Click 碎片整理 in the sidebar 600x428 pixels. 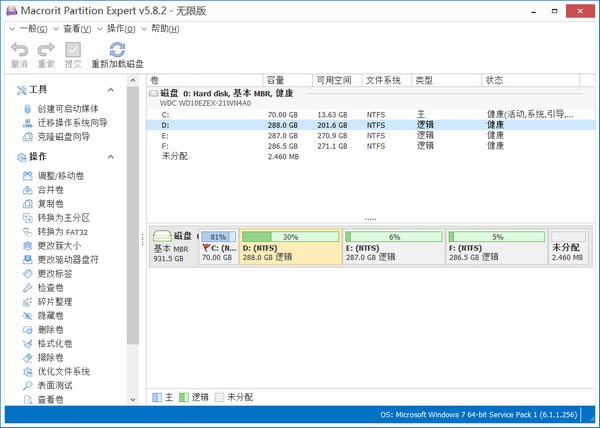[x=57, y=301]
